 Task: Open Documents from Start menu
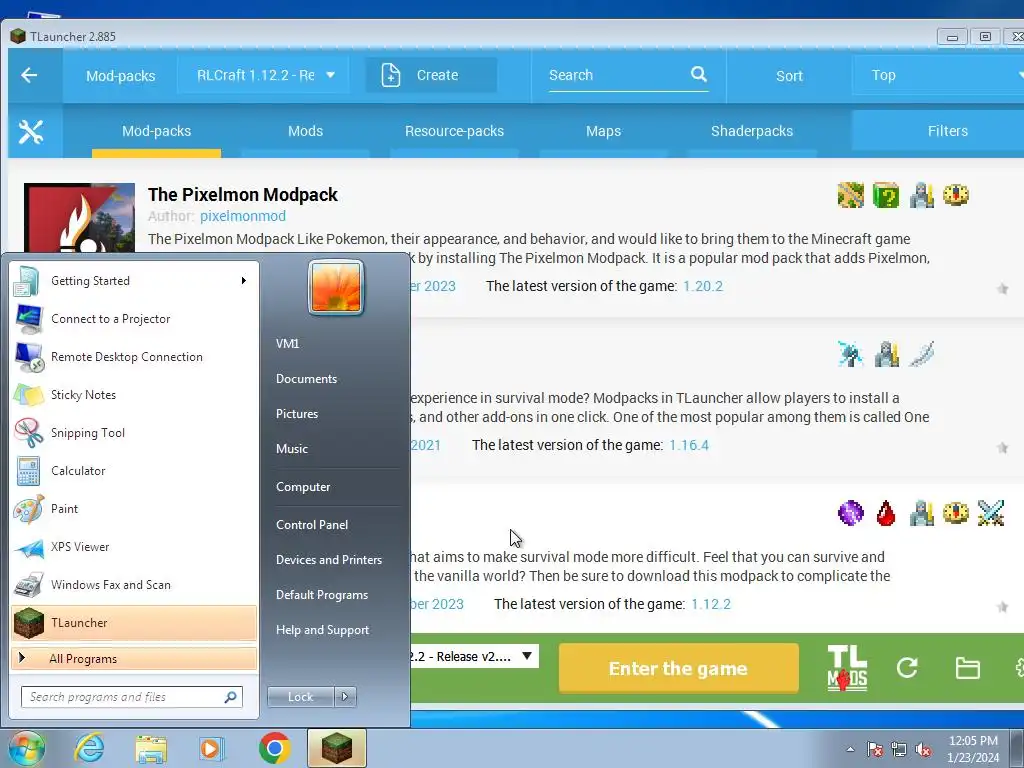pos(306,379)
